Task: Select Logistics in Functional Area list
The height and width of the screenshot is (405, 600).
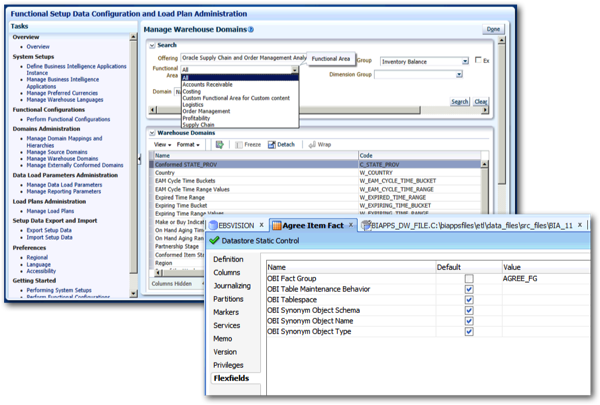Action: click(x=193, y=105)
